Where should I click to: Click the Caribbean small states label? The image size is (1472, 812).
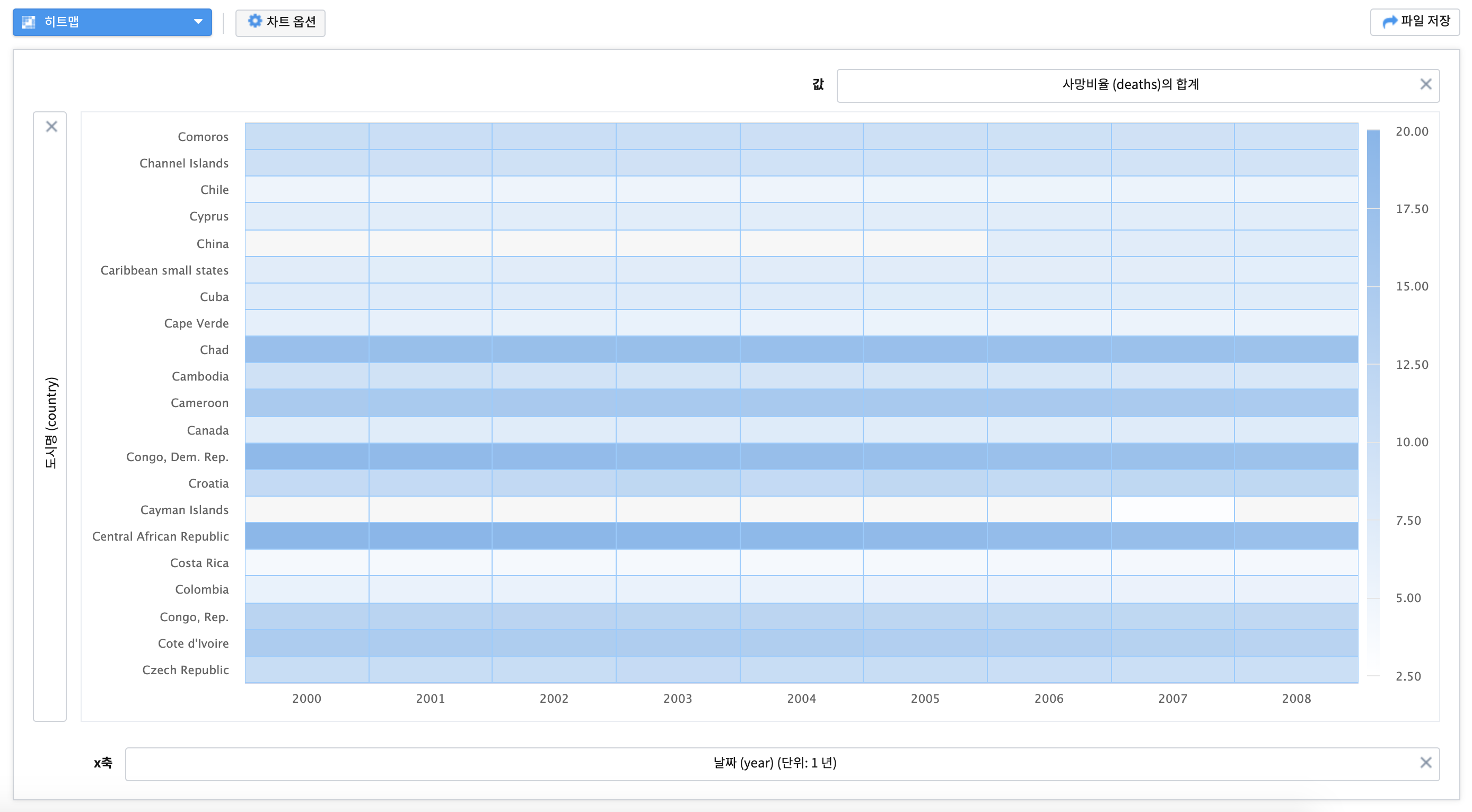(164, 270)
